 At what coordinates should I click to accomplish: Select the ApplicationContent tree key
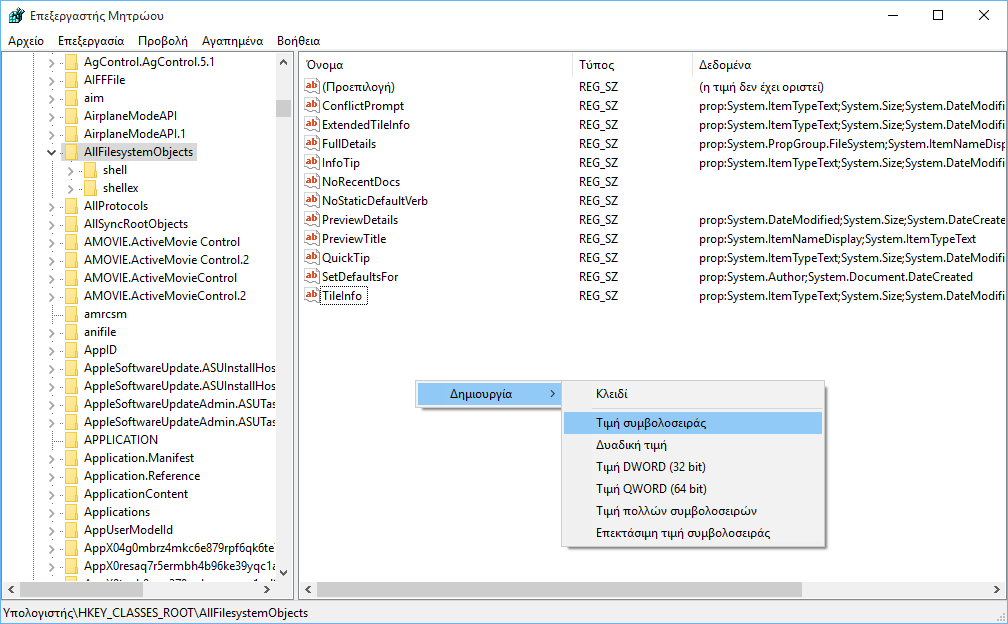coord(135,494)
